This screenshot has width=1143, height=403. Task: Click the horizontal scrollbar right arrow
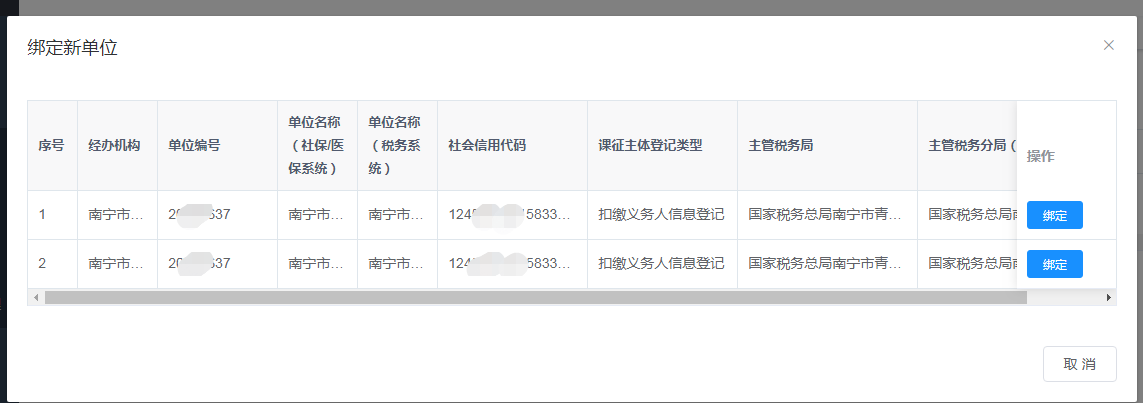pyautogui.click(x=1108, y=297)
